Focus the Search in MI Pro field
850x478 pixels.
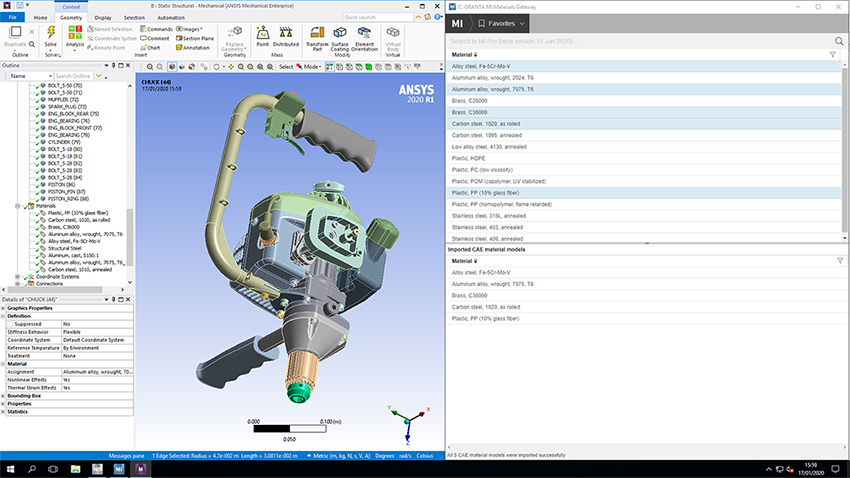[640, 41]
